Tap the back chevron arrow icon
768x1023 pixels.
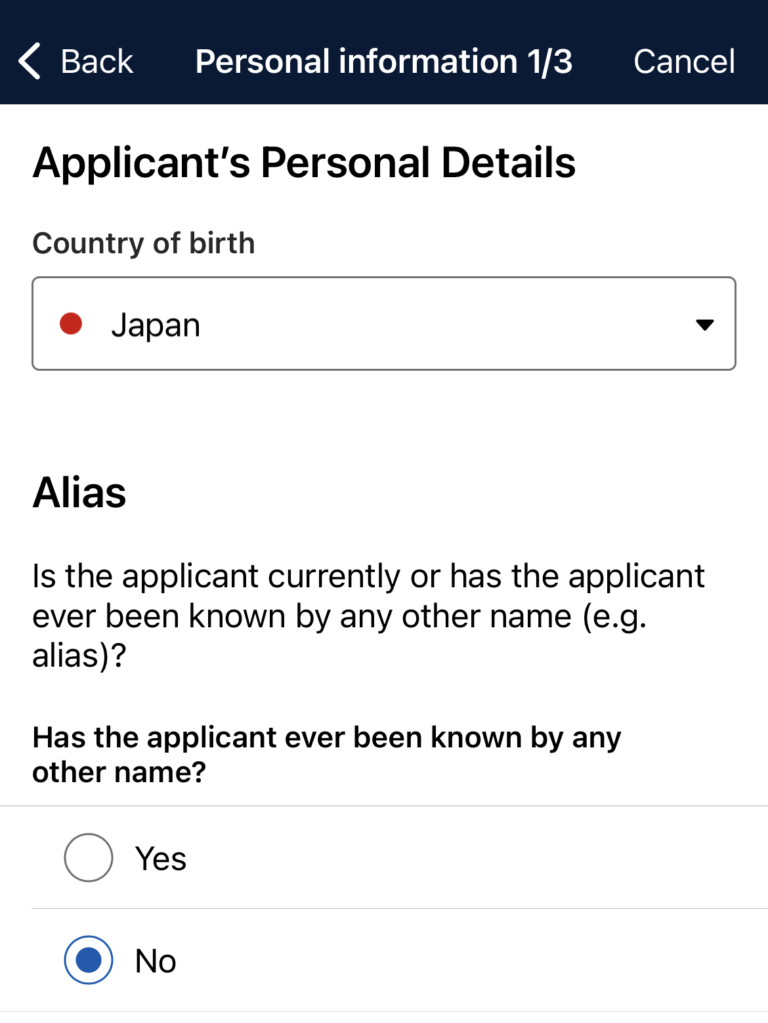click(x=30, y=61)
